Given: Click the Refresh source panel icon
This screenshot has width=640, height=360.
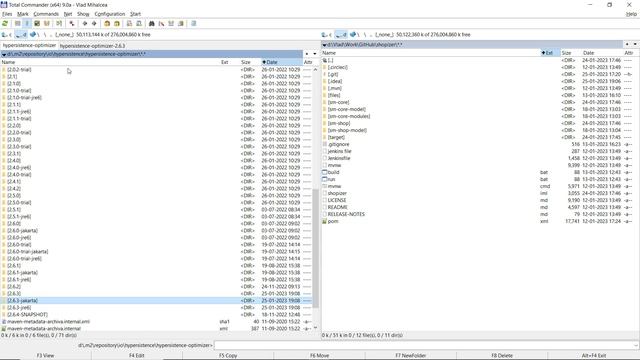Looking at the screenshot, I should pyautogui.click(x=5, y=24).
